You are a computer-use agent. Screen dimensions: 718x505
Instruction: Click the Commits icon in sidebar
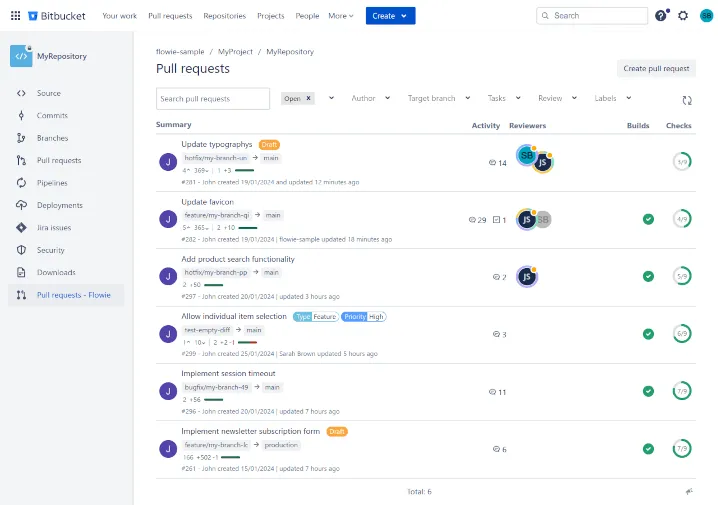coord(21,115)
